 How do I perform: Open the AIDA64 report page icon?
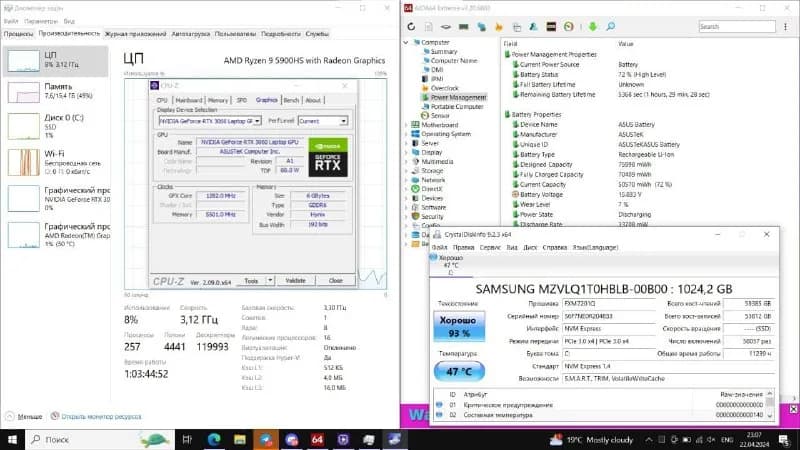click(429, 27)
